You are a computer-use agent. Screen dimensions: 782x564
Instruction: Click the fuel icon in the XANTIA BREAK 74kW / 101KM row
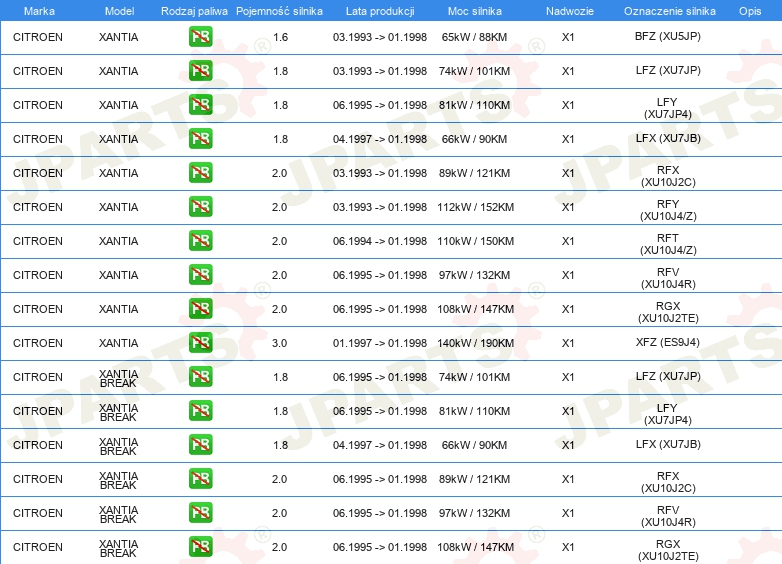tap(200, 376)
